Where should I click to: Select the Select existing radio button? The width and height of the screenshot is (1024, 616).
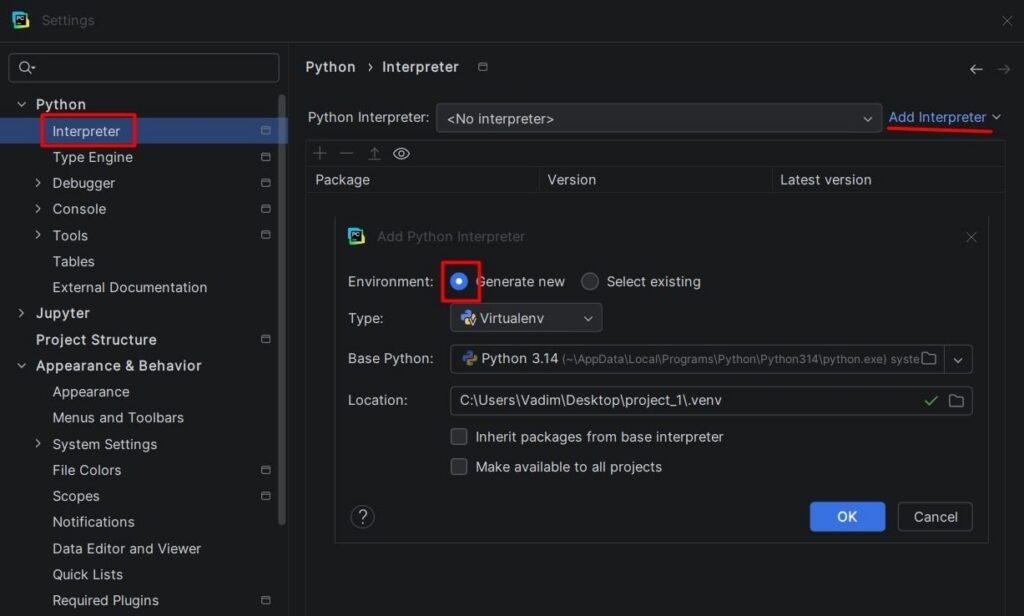point(590,282)
